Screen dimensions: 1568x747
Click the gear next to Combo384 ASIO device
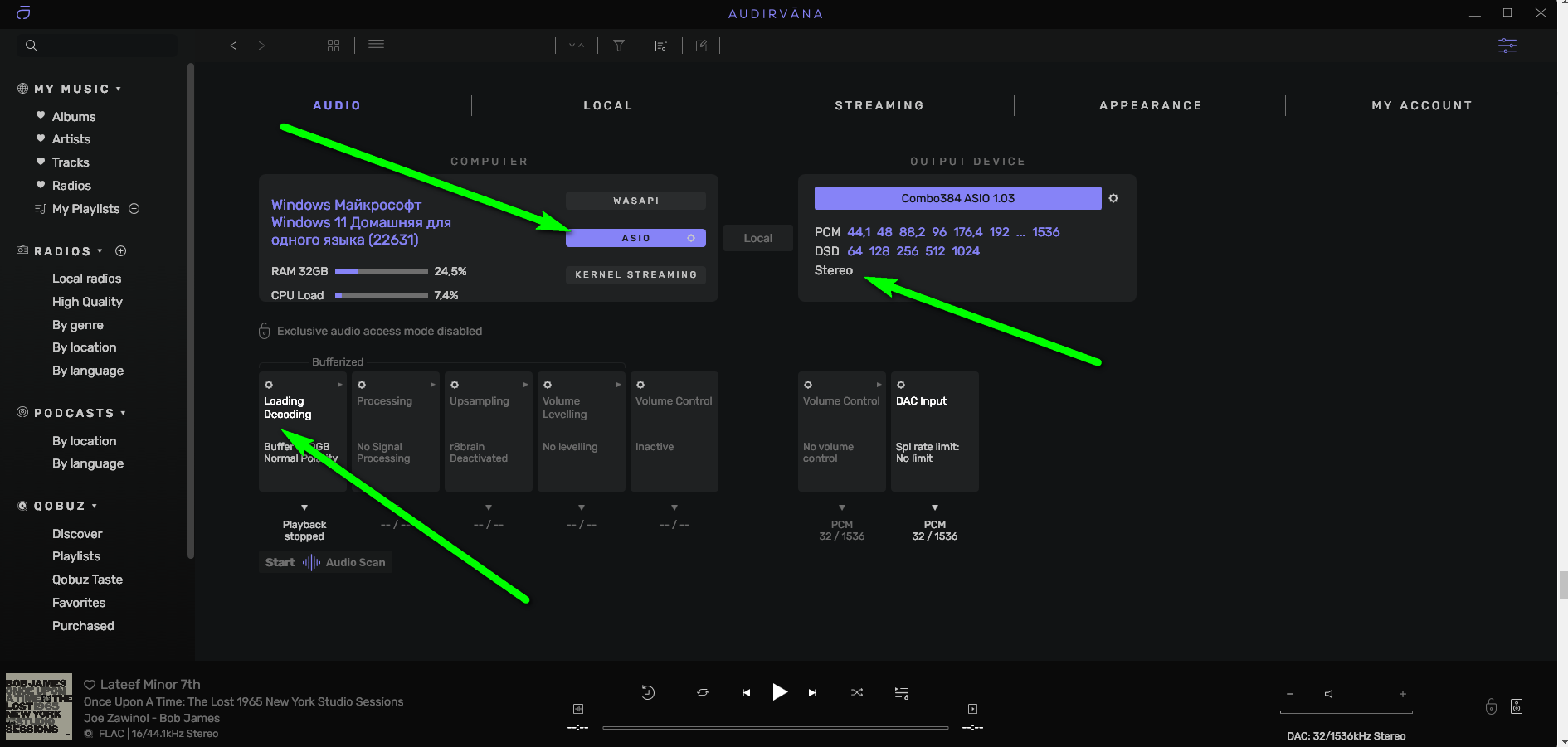(1113, 198)
